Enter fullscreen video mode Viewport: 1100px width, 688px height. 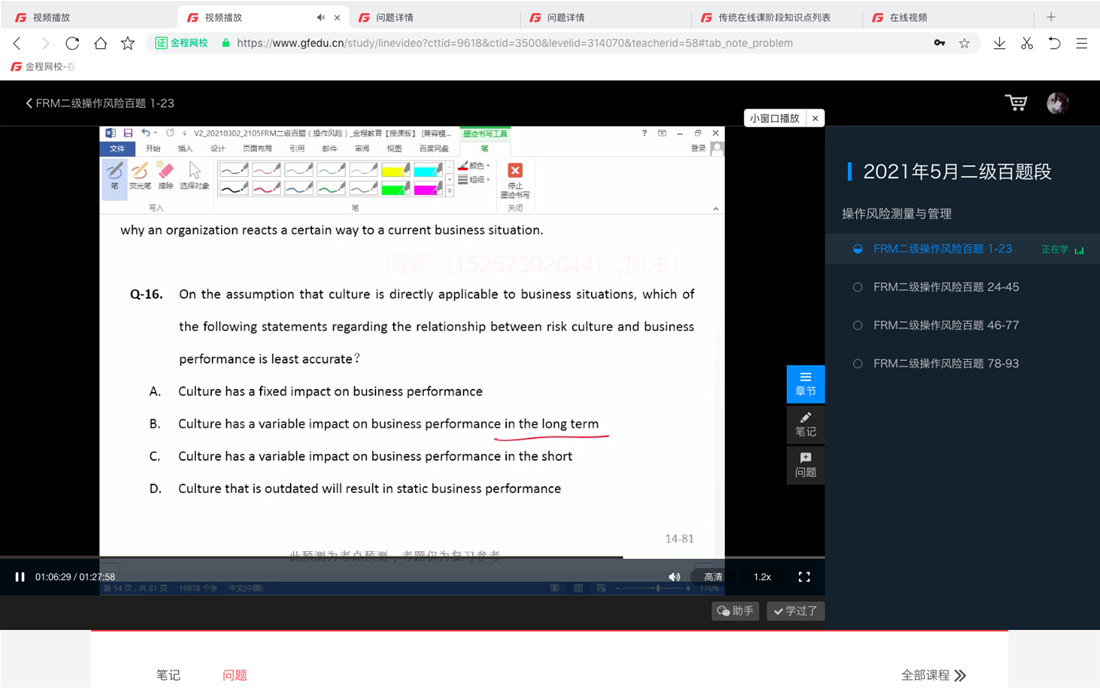coord(804,576)
